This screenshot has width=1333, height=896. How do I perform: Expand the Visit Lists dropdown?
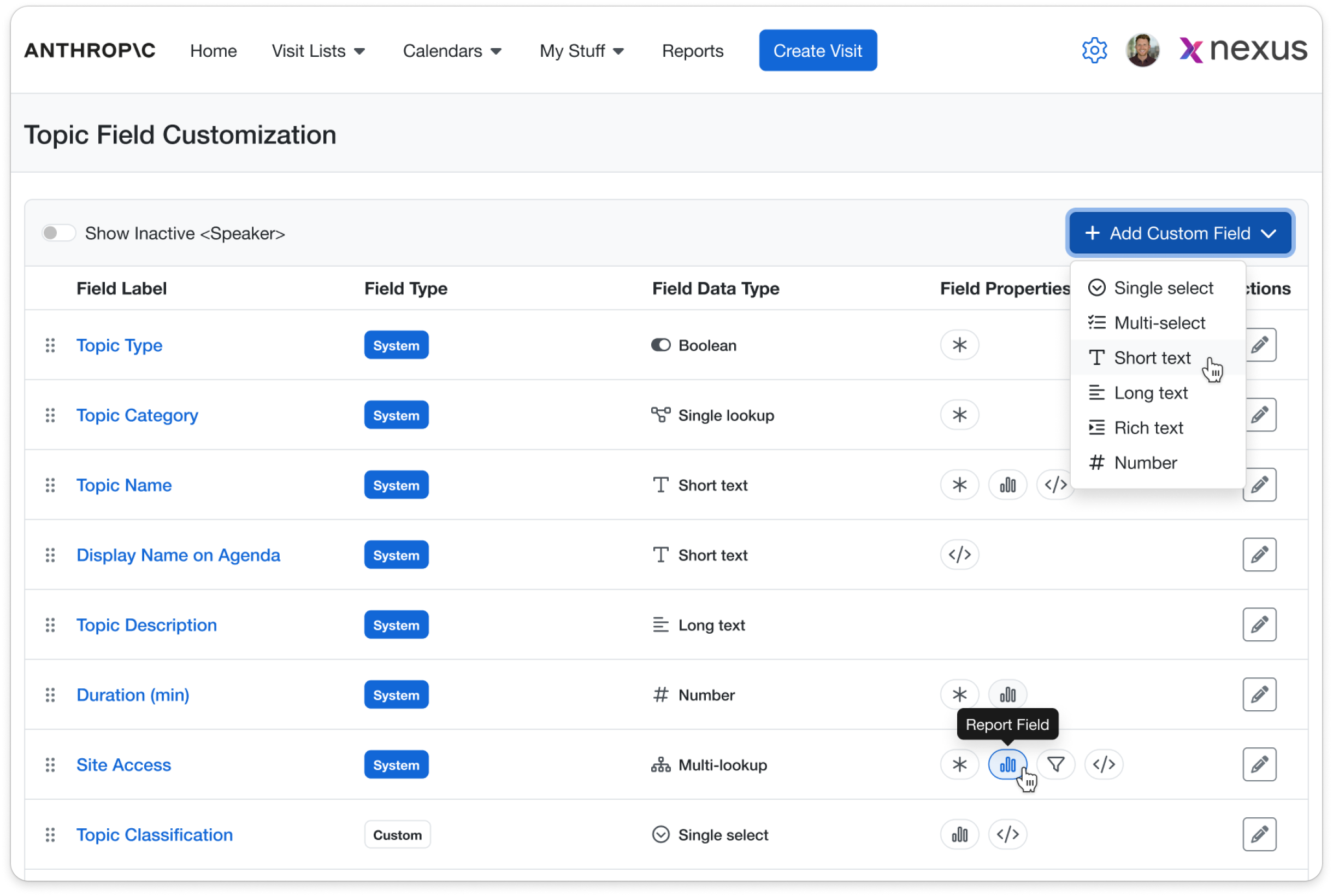318,51
